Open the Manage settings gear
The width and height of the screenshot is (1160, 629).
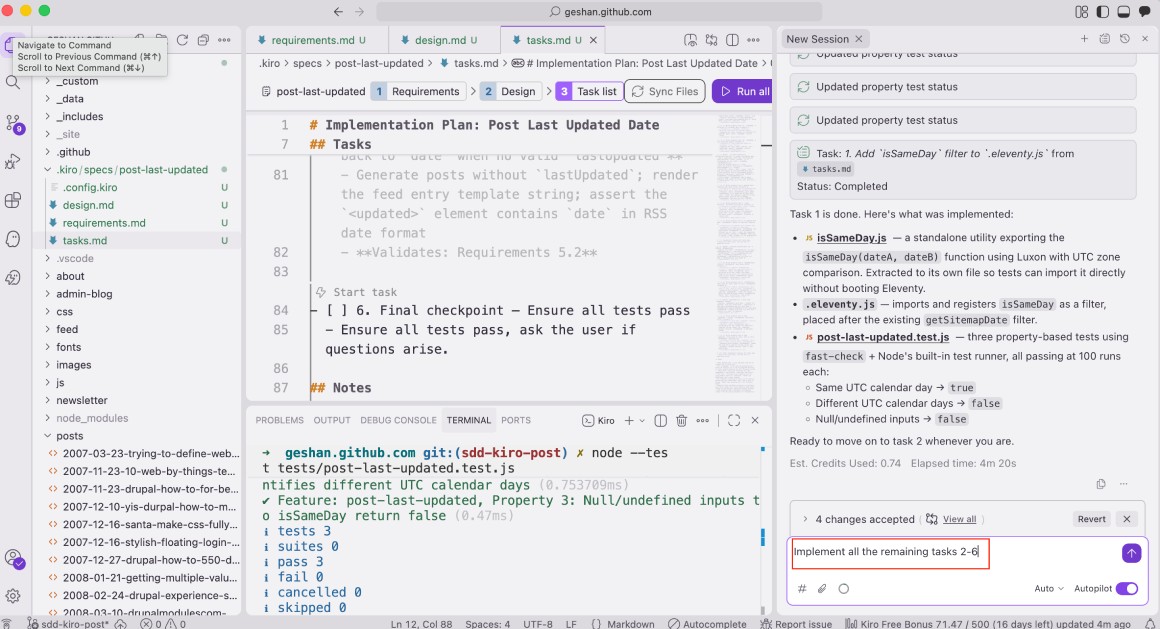(13, 596)
